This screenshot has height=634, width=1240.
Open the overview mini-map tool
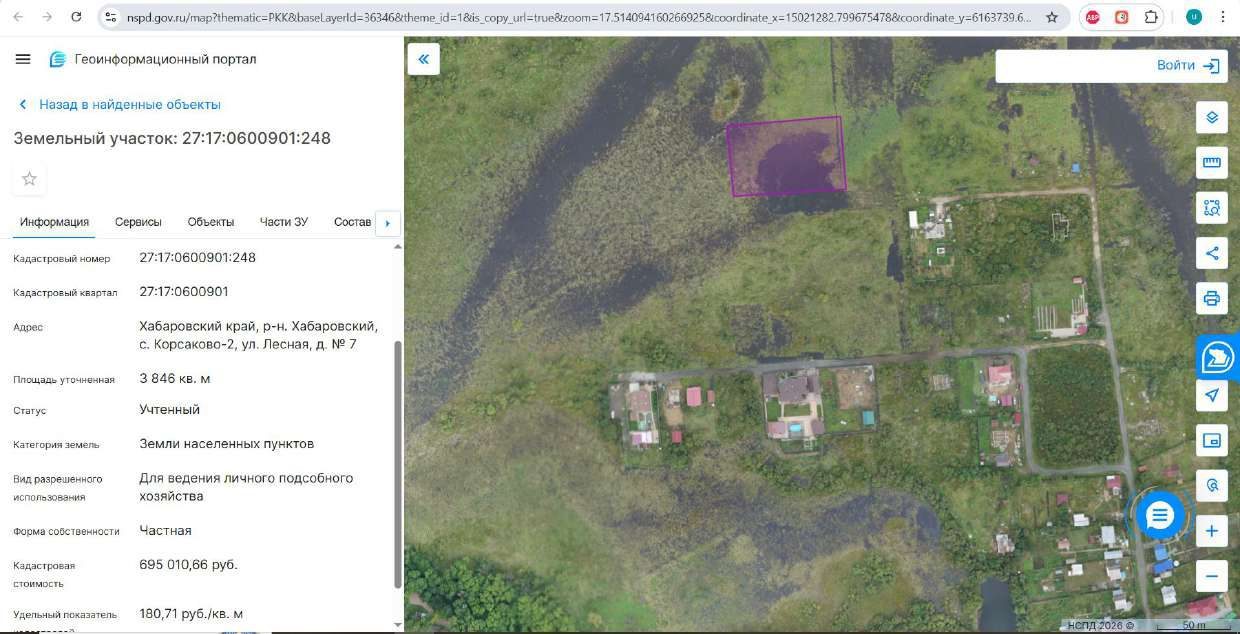click(x=1212, y=440)
